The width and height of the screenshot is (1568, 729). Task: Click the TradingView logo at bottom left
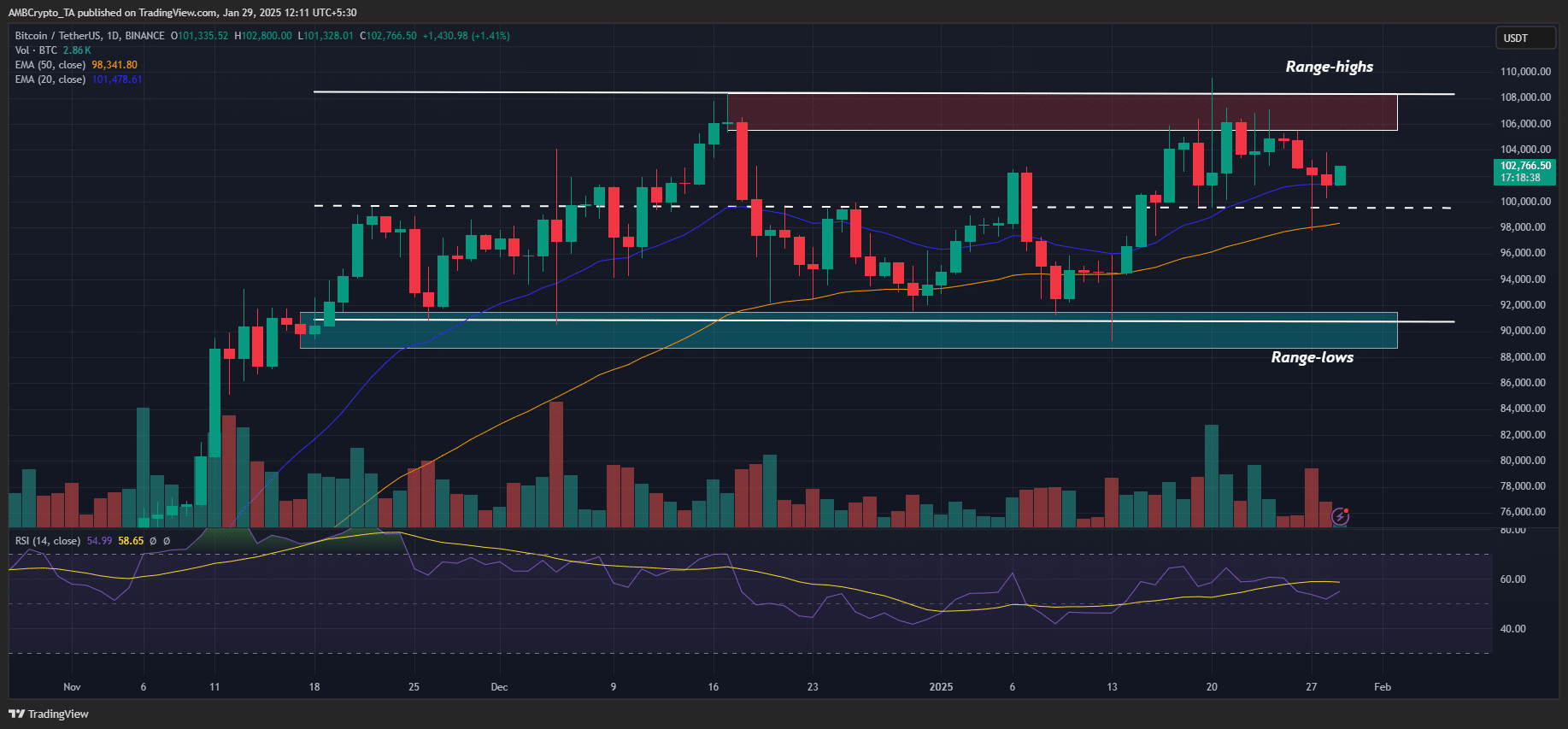tap(49, 714)
